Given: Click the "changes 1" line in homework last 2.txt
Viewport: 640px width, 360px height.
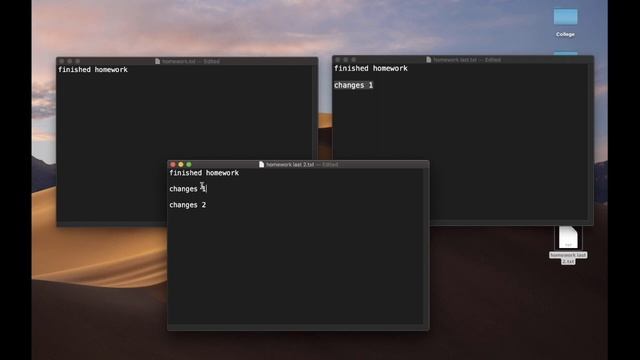Looking at the screenshot, I should pos(188,189).
